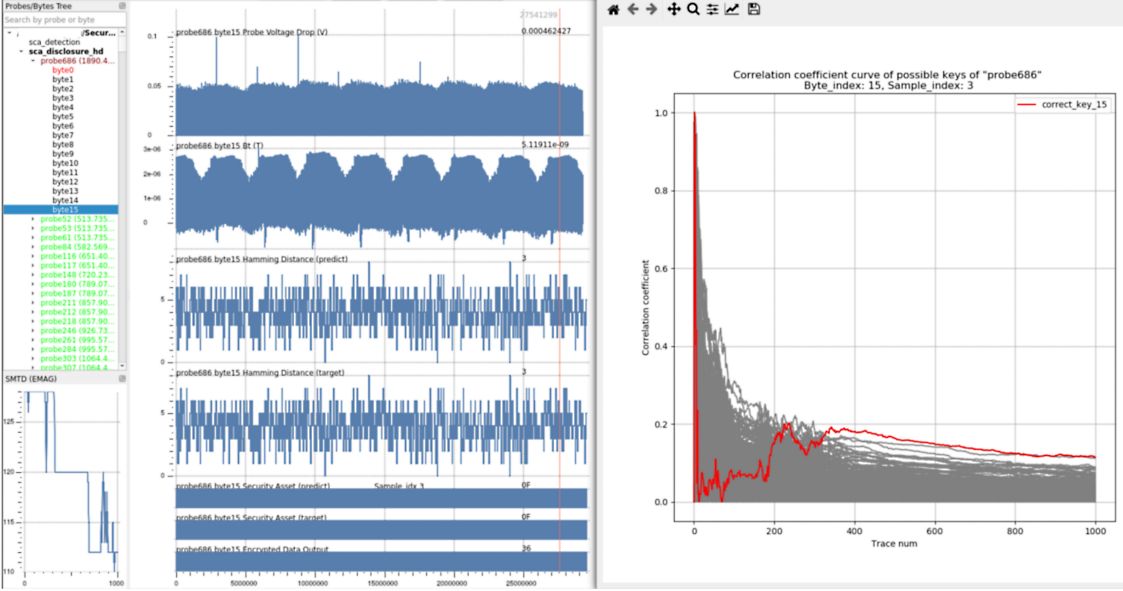Click the Search by probe or byte field

[60, 20]
